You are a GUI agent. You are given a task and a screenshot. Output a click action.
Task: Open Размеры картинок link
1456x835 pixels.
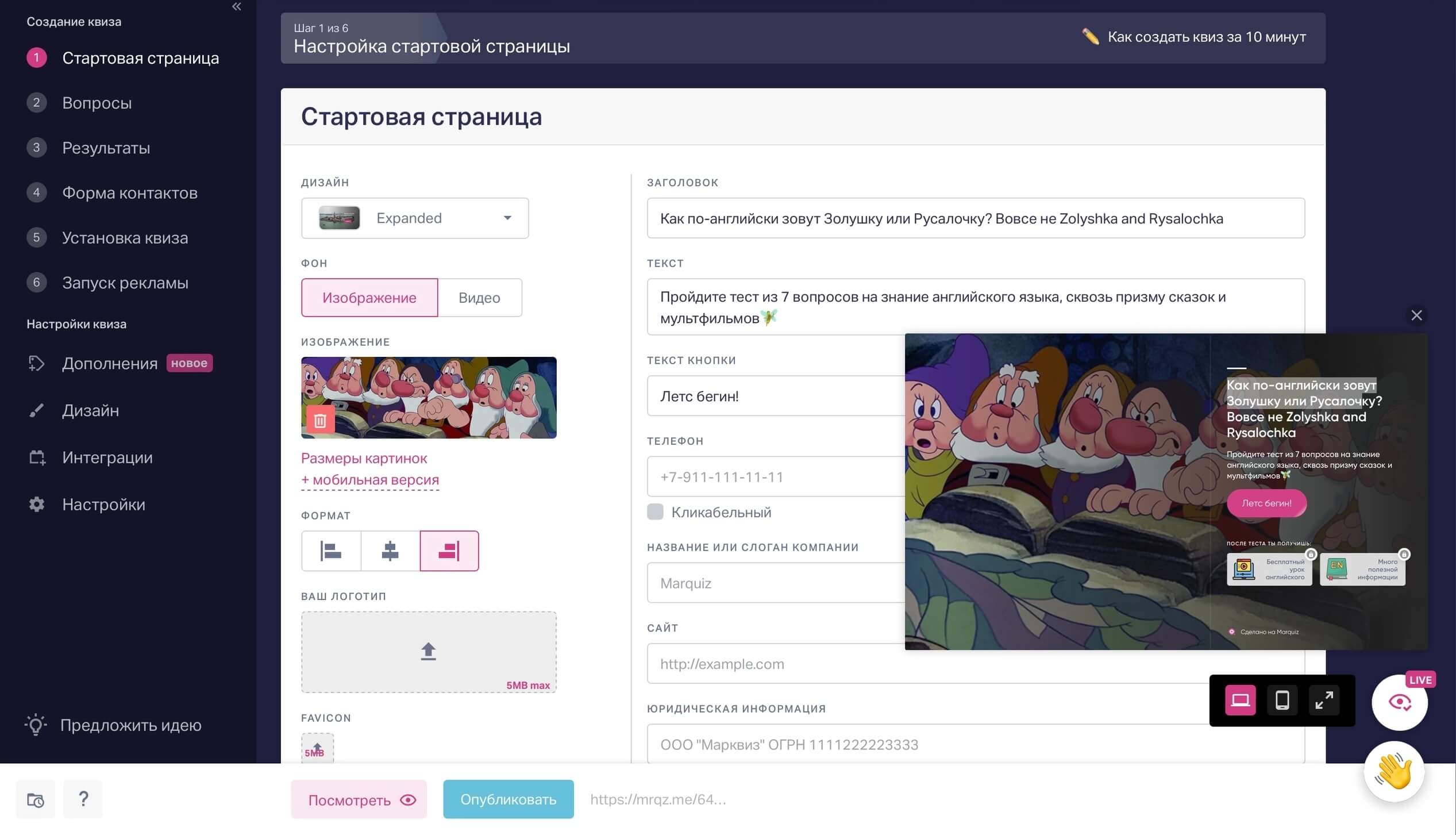(x=364, y=458)
